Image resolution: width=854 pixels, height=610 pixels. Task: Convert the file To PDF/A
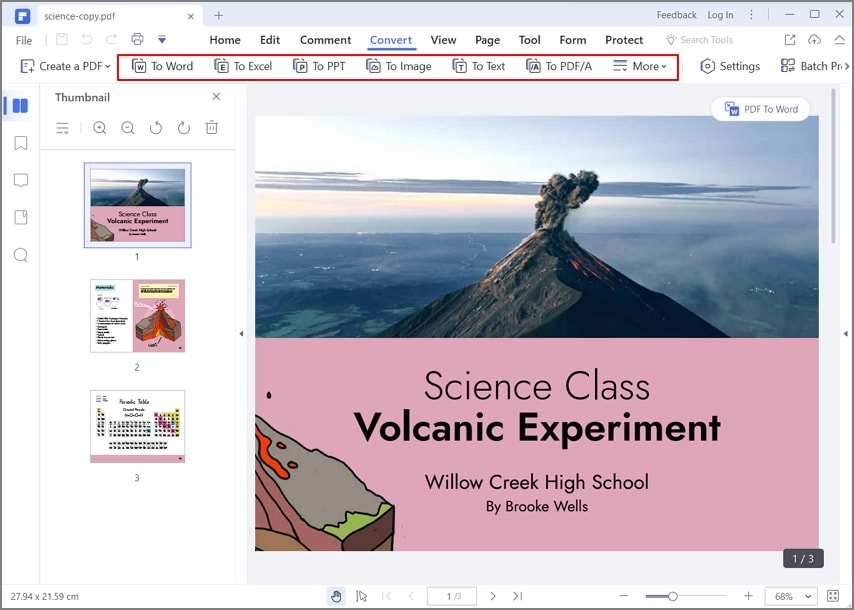click(x=559, y=66)
